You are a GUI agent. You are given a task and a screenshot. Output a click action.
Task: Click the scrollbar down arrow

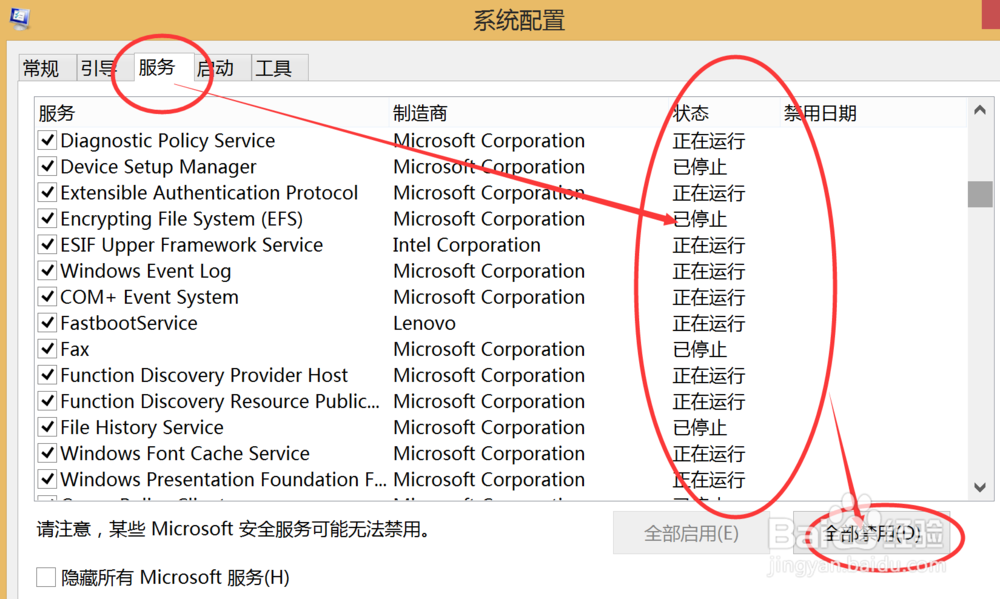point(980,487)
